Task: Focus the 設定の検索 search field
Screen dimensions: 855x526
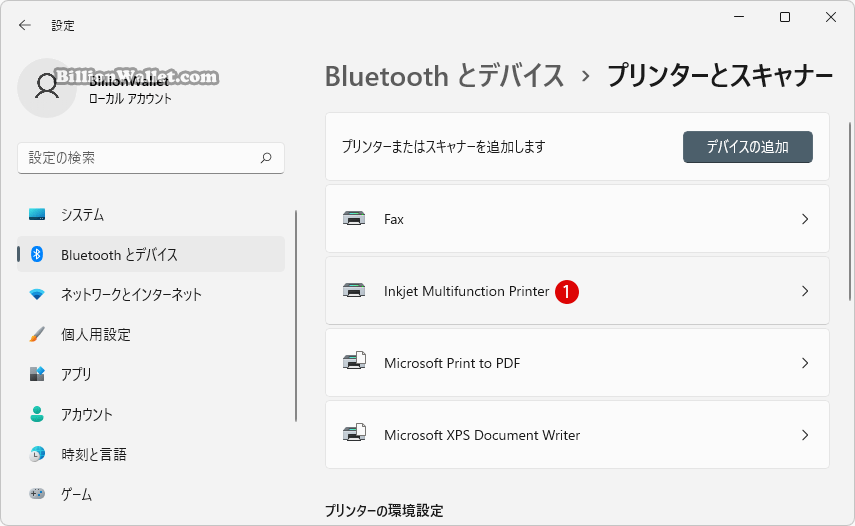Action: [x=151, y=158]
